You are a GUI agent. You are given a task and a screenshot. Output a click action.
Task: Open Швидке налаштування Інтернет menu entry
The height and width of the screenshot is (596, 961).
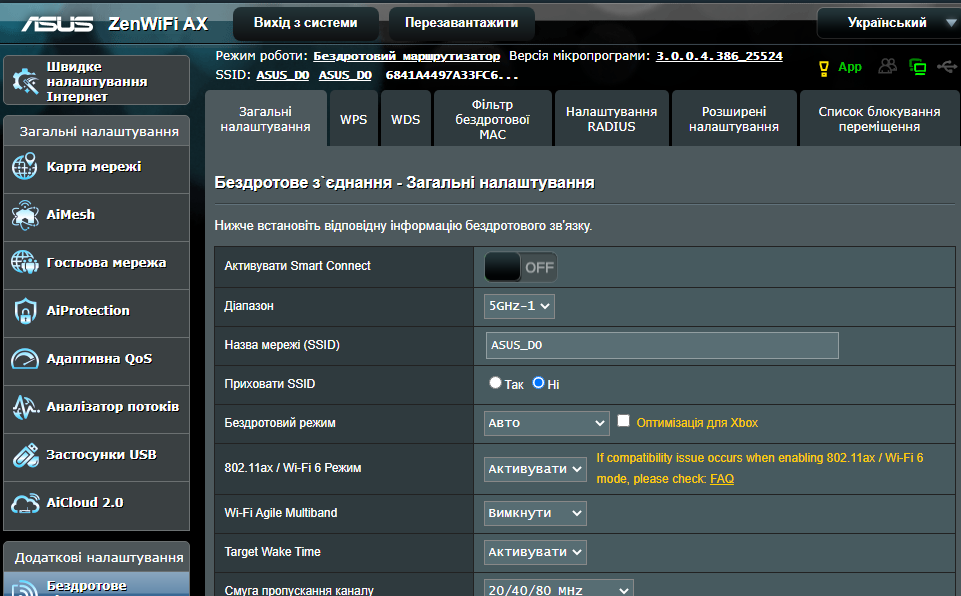tap(96, 80)
